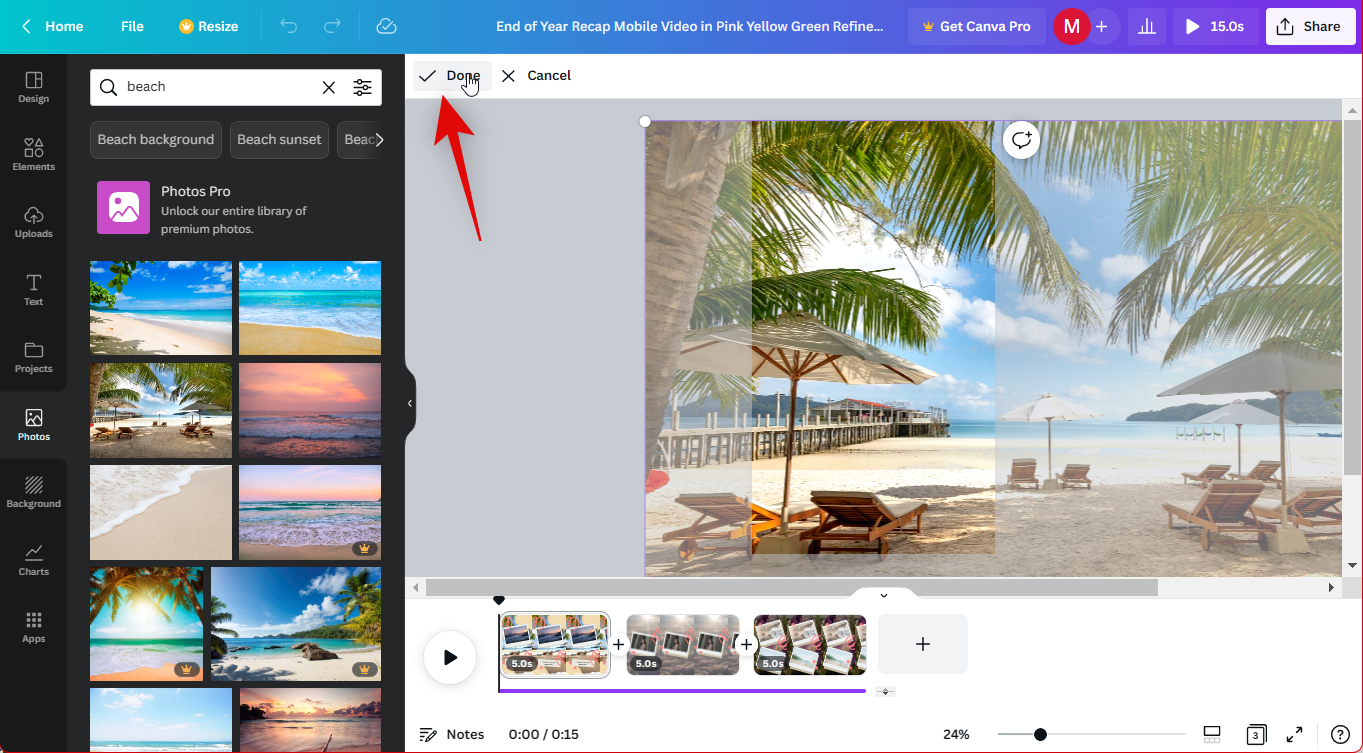
Task: Select the turquoise wave beach photo
Action: coord(310,308)
